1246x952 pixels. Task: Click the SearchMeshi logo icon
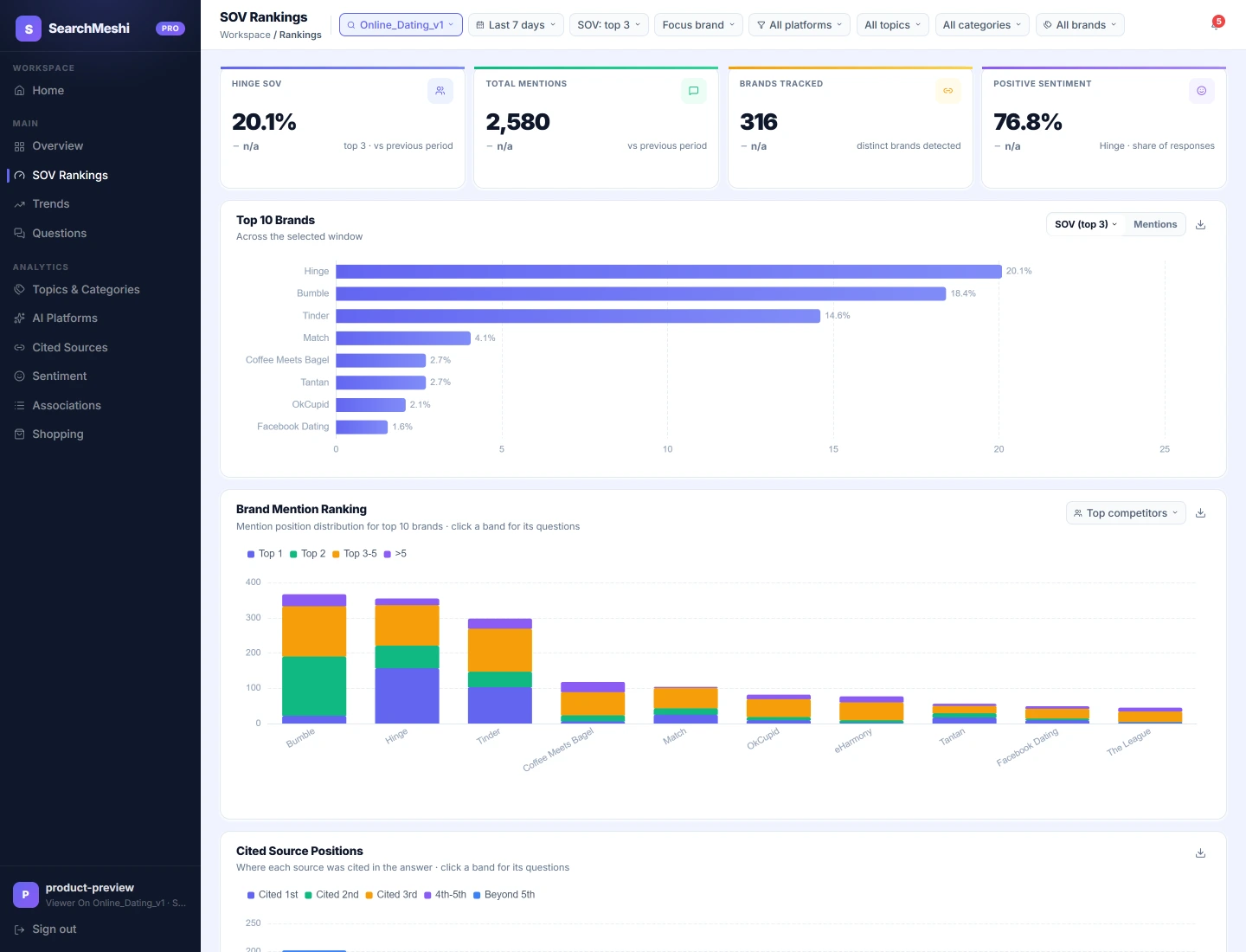pos(29,29)
